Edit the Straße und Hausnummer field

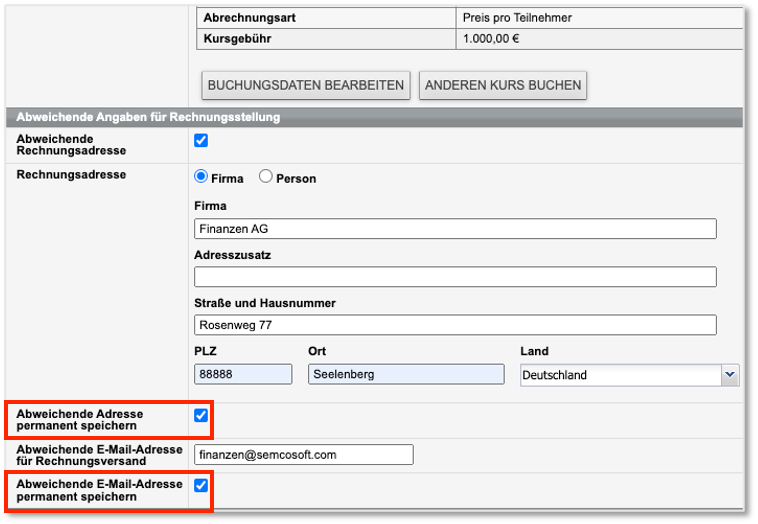pyautogui.click(x=455, y=325)
